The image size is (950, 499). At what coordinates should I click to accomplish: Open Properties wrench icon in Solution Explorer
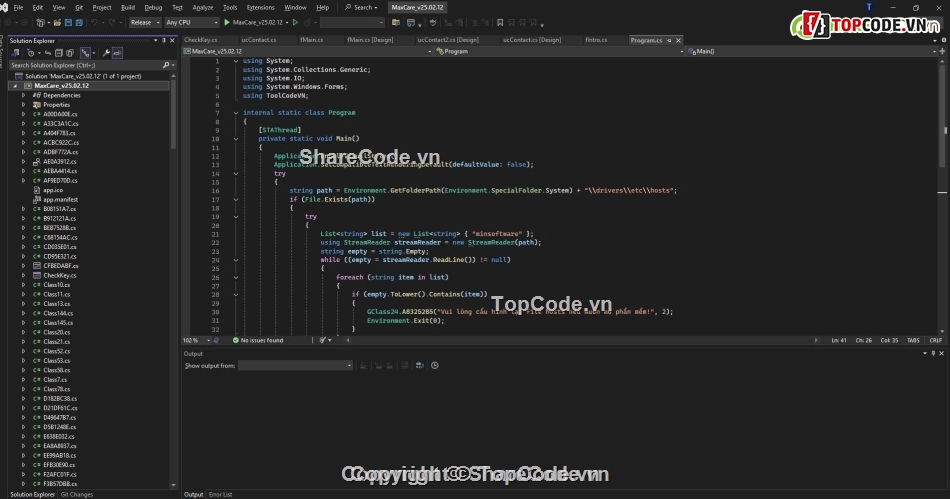click(x=106, y=53)
